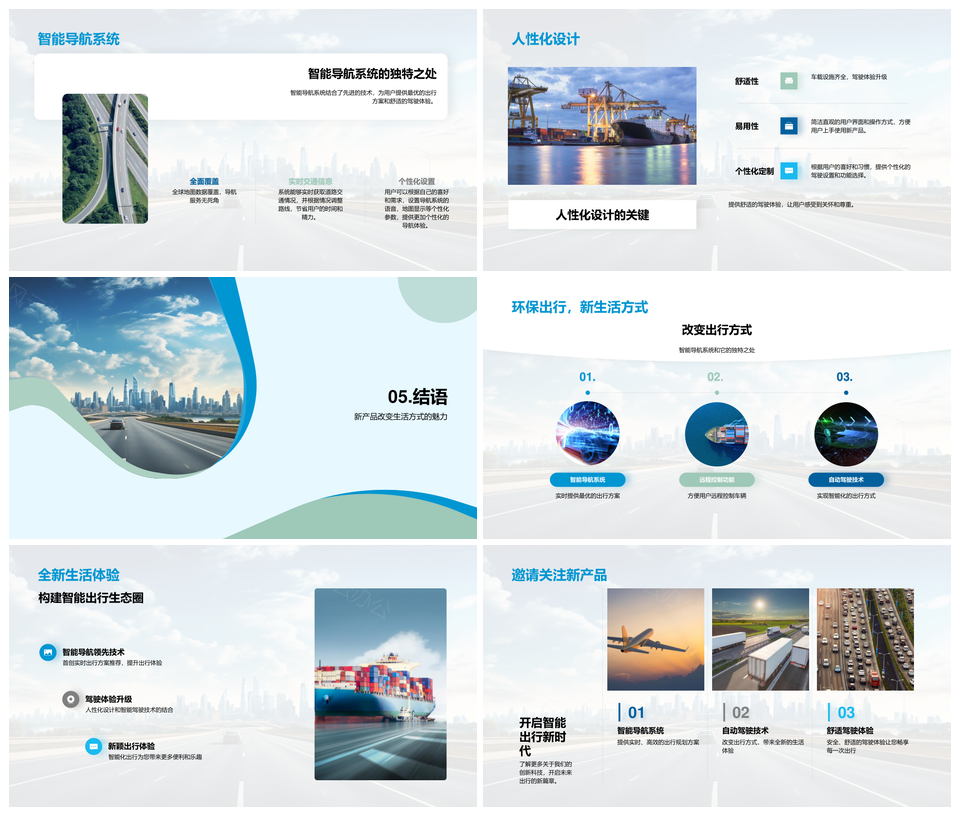This screenshot has width=960, height=816.
Task: Click the green mail icon beside 舒适性
Action: point(789,81)
